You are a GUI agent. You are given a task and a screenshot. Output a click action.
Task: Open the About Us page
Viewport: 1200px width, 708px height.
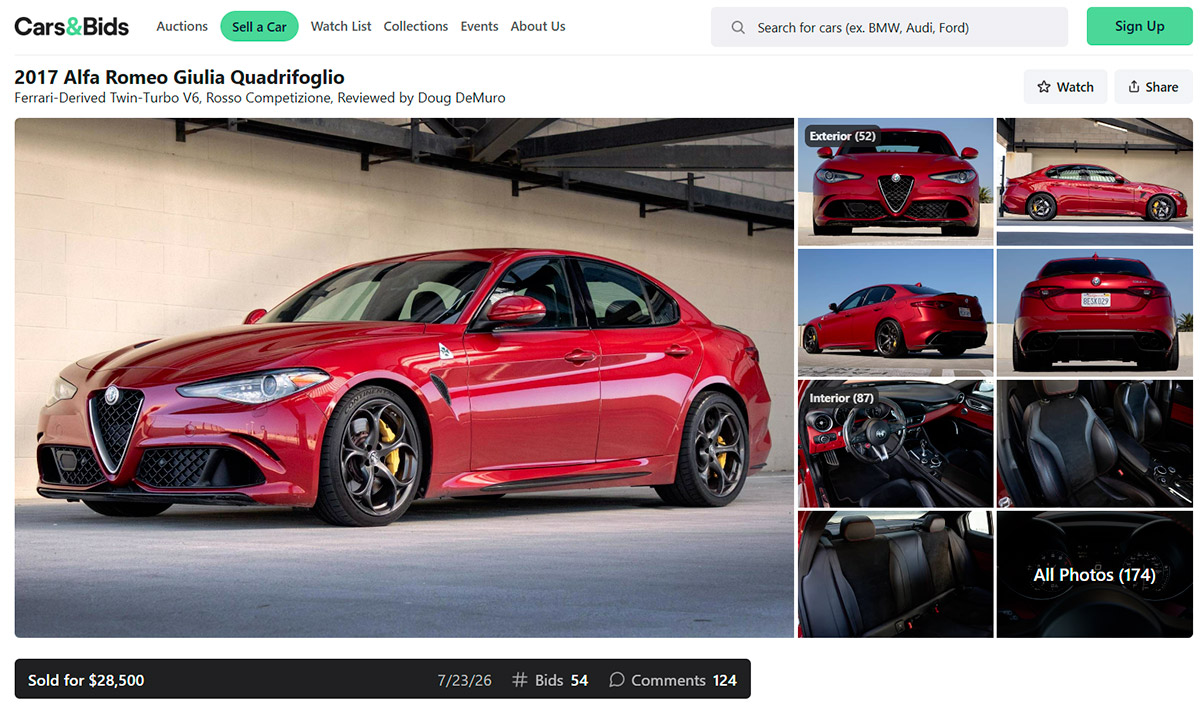(x=538, y=26)
